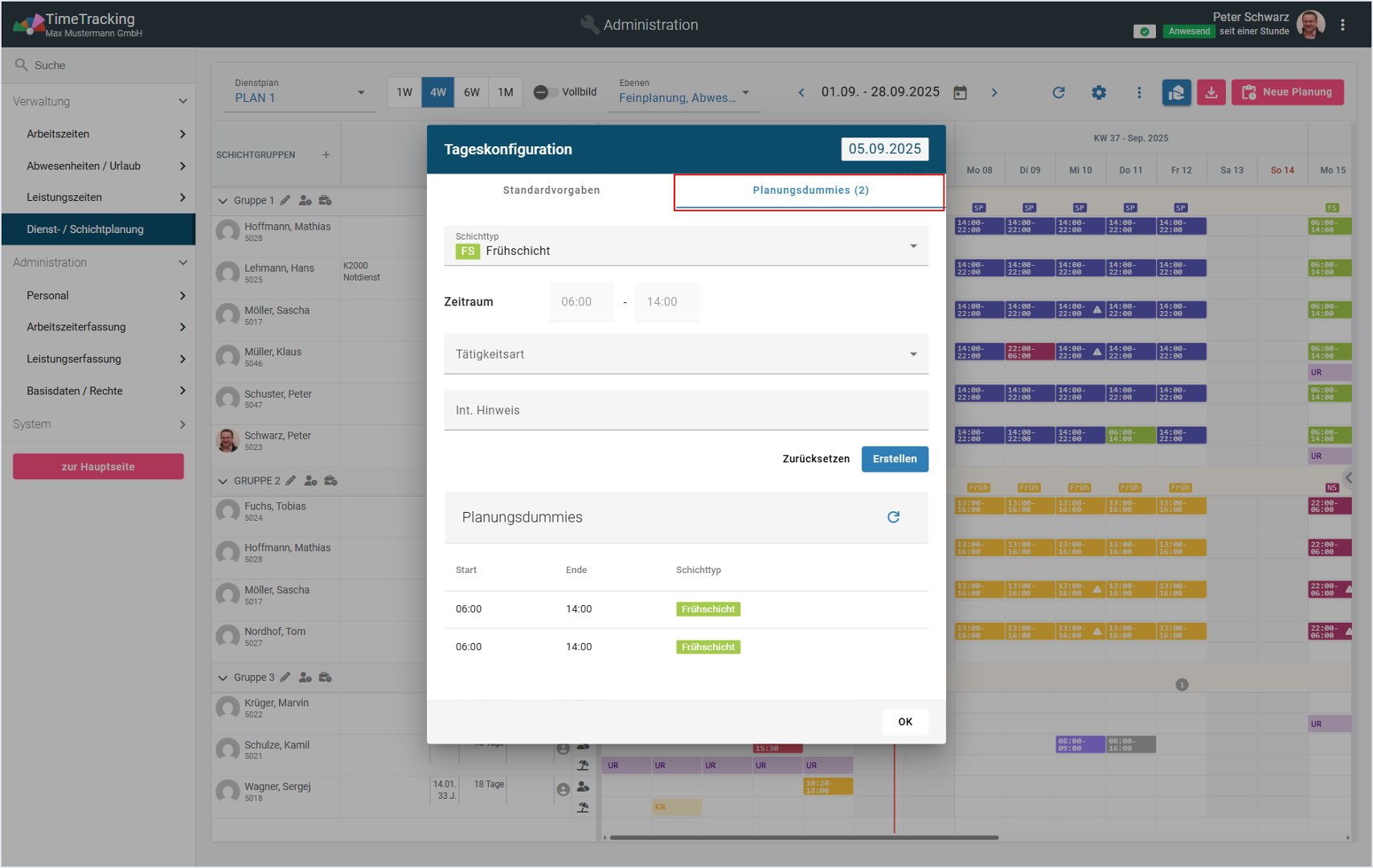Switch to the 1M view option

[x=505, y=92]
